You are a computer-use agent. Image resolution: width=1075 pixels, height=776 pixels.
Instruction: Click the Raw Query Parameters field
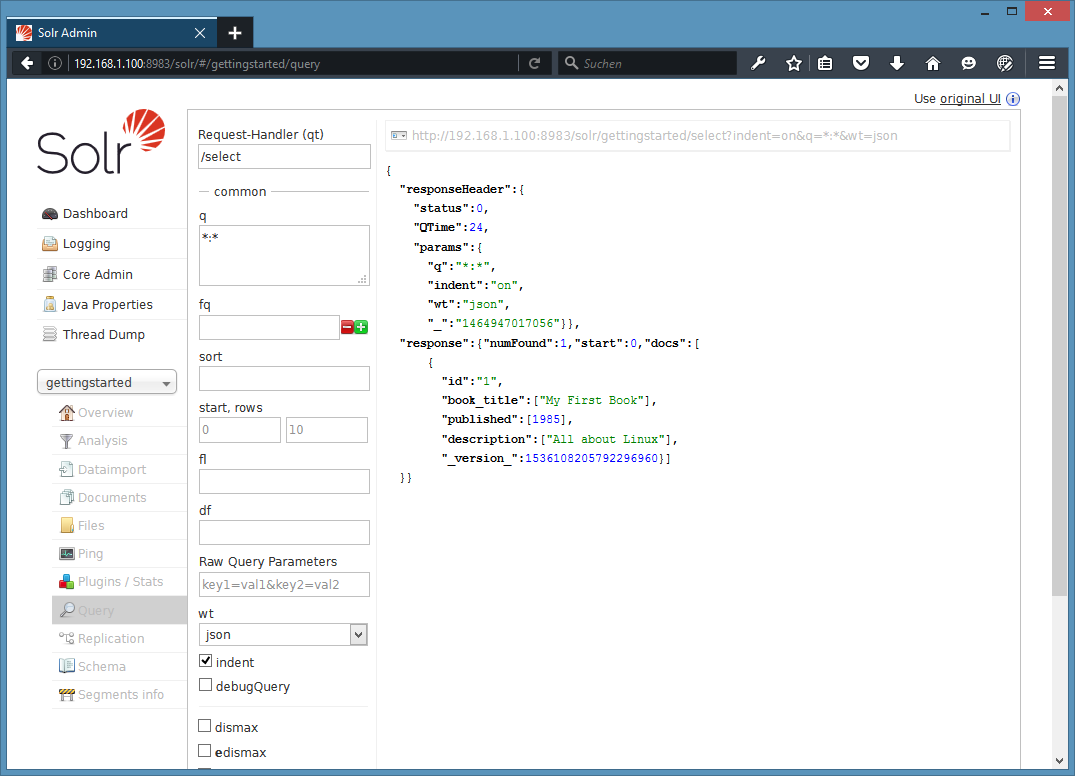pyautogui.click(x=284, y=585)
